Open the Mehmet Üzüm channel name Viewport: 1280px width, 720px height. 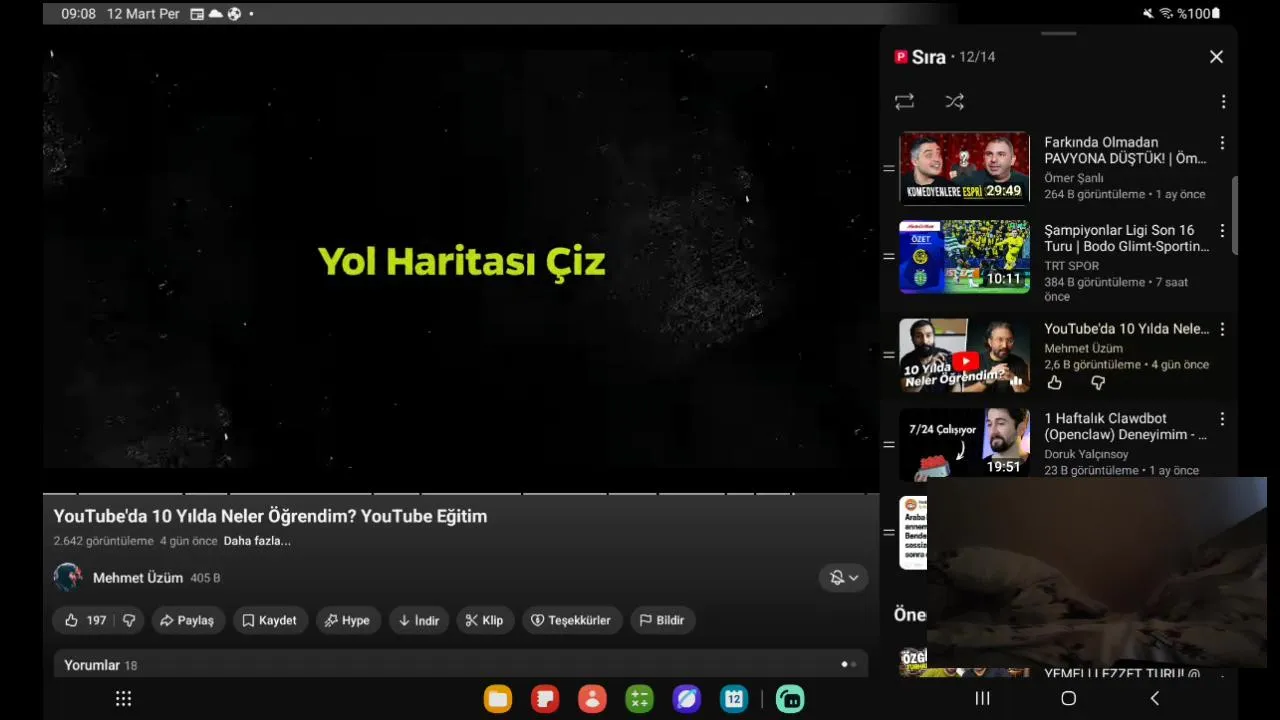point(138,578)
